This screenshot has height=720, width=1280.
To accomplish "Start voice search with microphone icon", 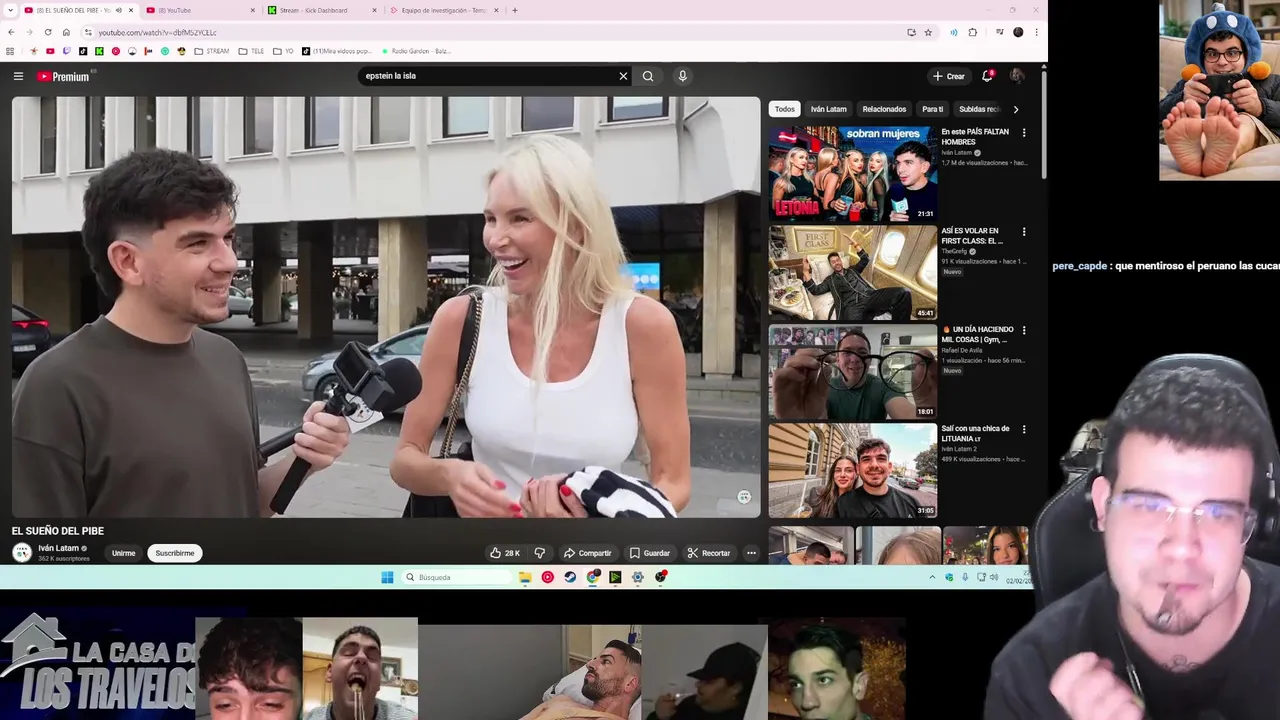I will (x=682, y=76).
